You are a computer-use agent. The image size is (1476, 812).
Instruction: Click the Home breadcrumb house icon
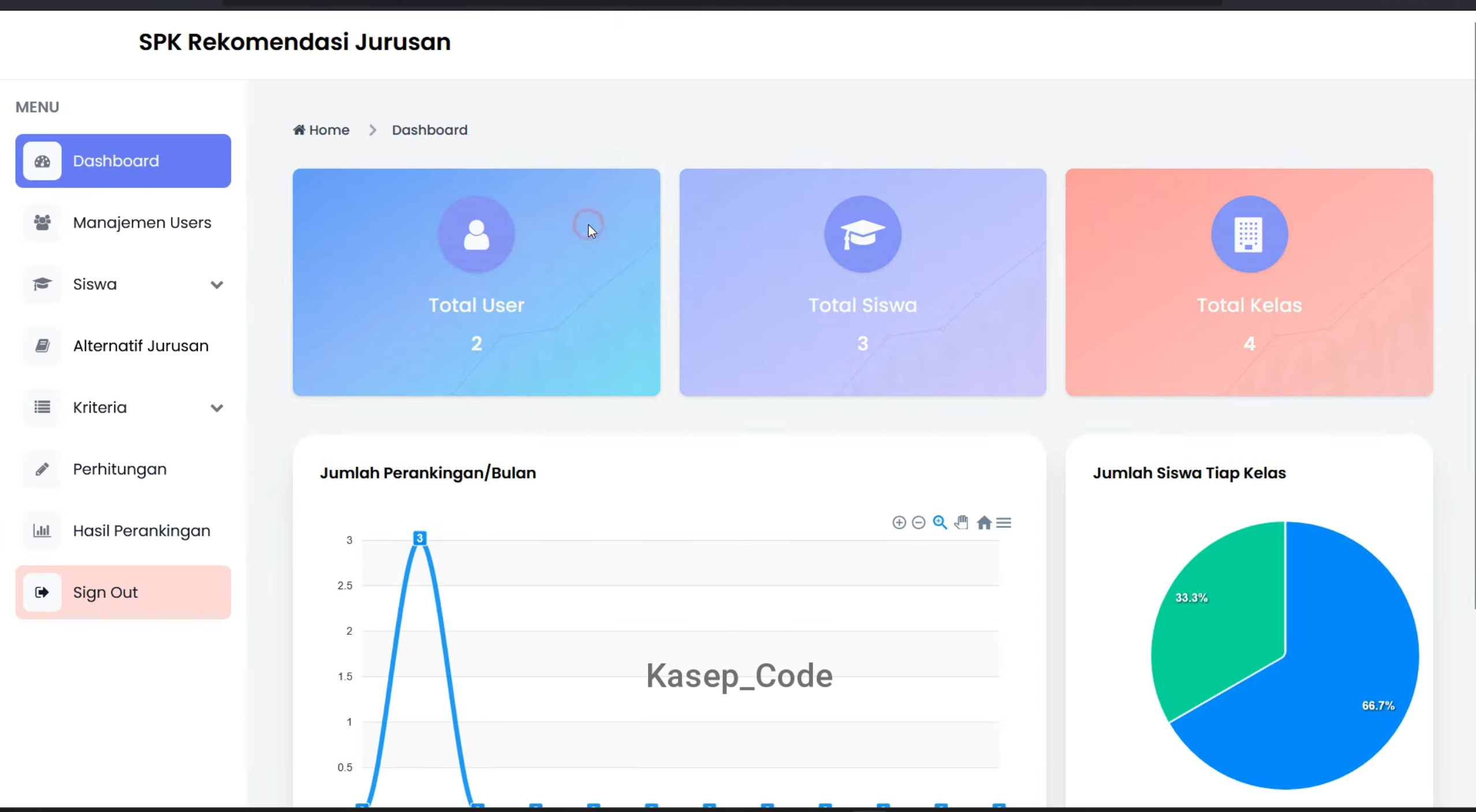[299, 130]
